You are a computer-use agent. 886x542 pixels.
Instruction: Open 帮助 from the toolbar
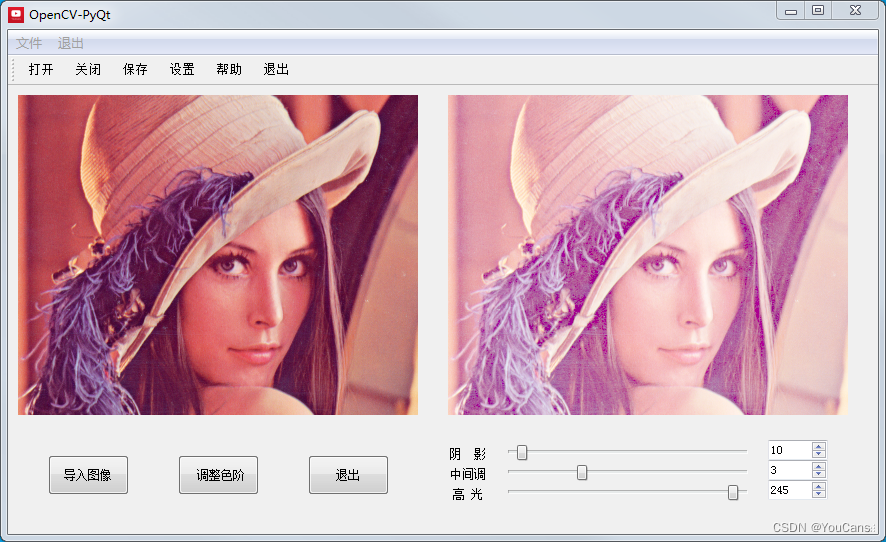tap(229, 69)
